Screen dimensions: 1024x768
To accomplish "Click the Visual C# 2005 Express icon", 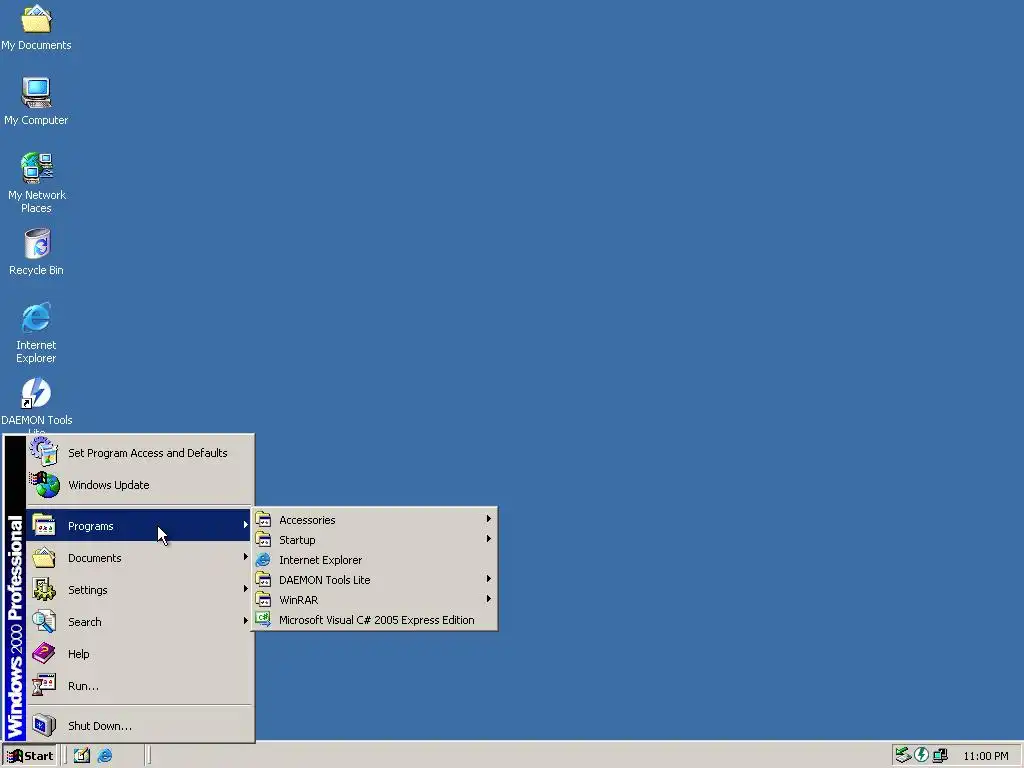I will click(x=263, y=620).
